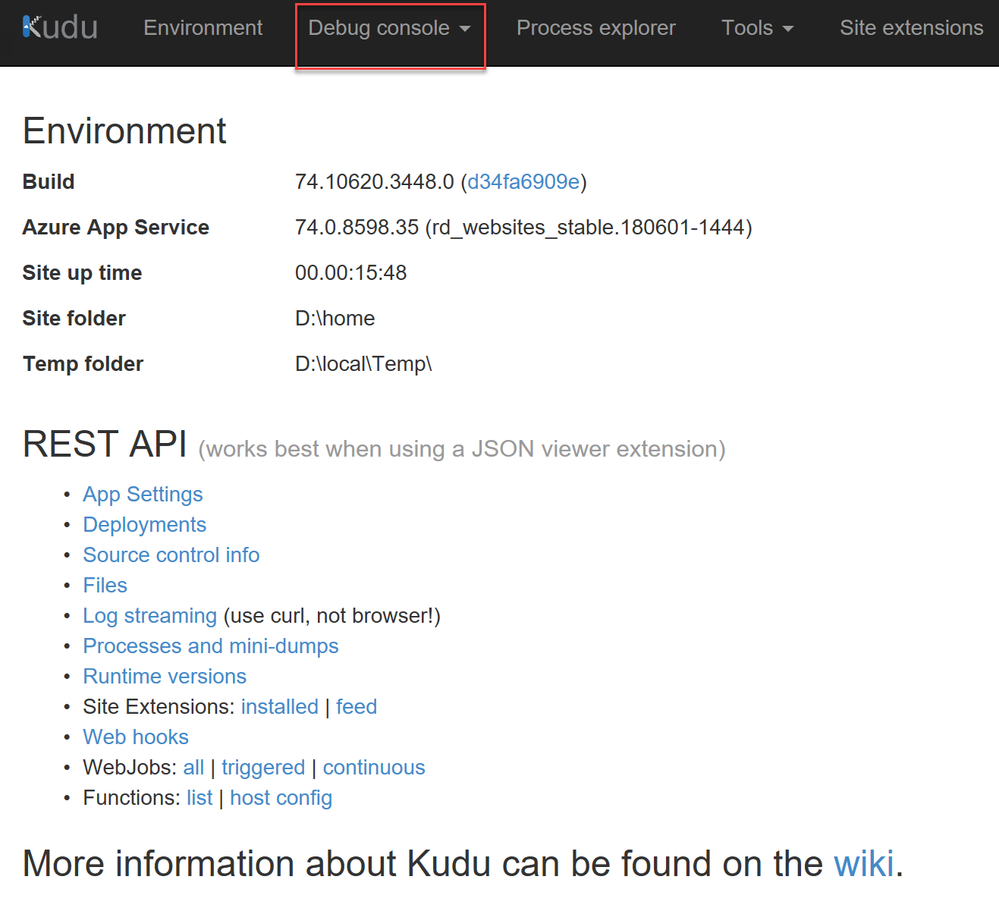Viewport: 999px width, 908px height.
Task: Click the Kudu logo
Action: coord(60,28)
